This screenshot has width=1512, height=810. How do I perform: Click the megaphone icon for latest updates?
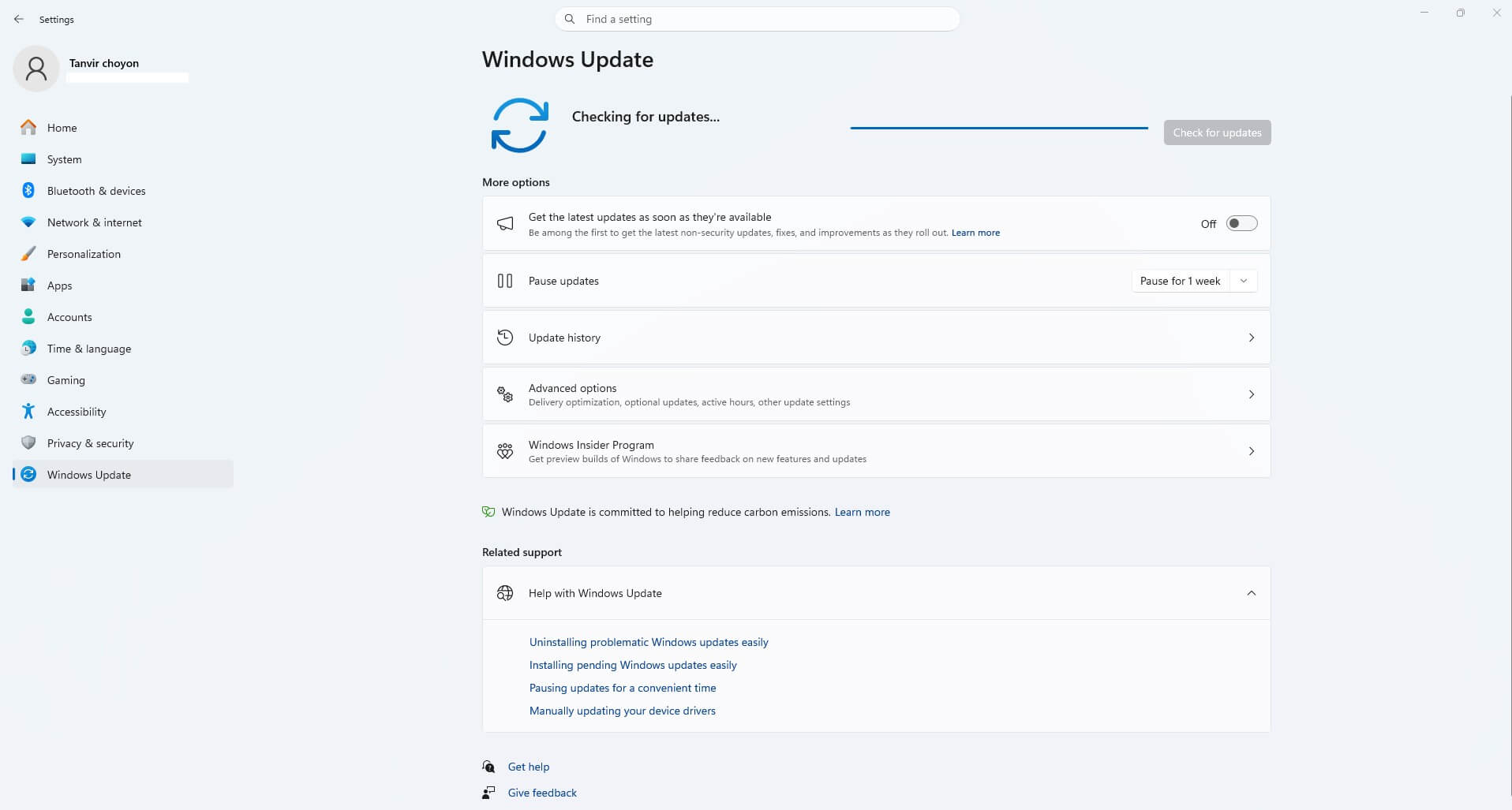(505, 224)
